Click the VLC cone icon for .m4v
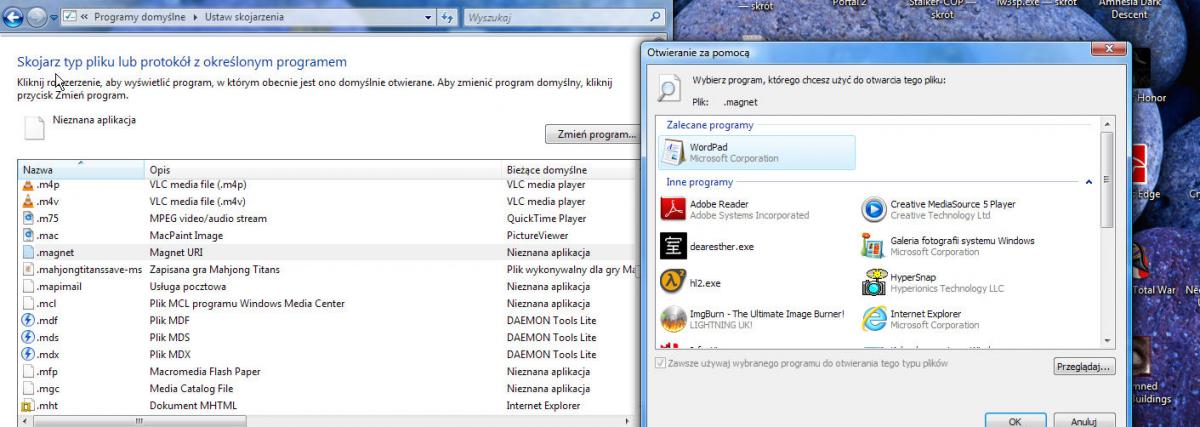 pos(28,202)
